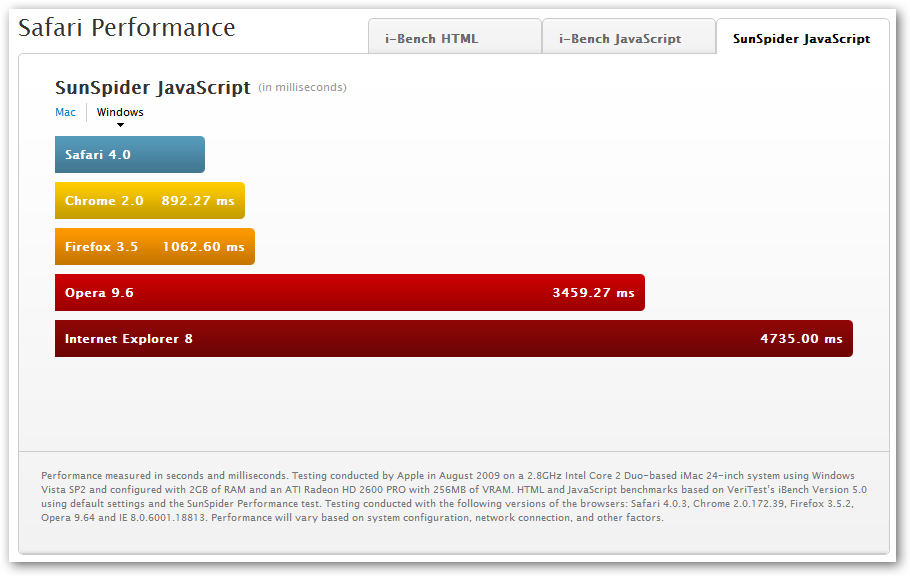
Task: Click the orange Firefox 3.5 bar
Action: pyautogui.click(x=155, y=246)
